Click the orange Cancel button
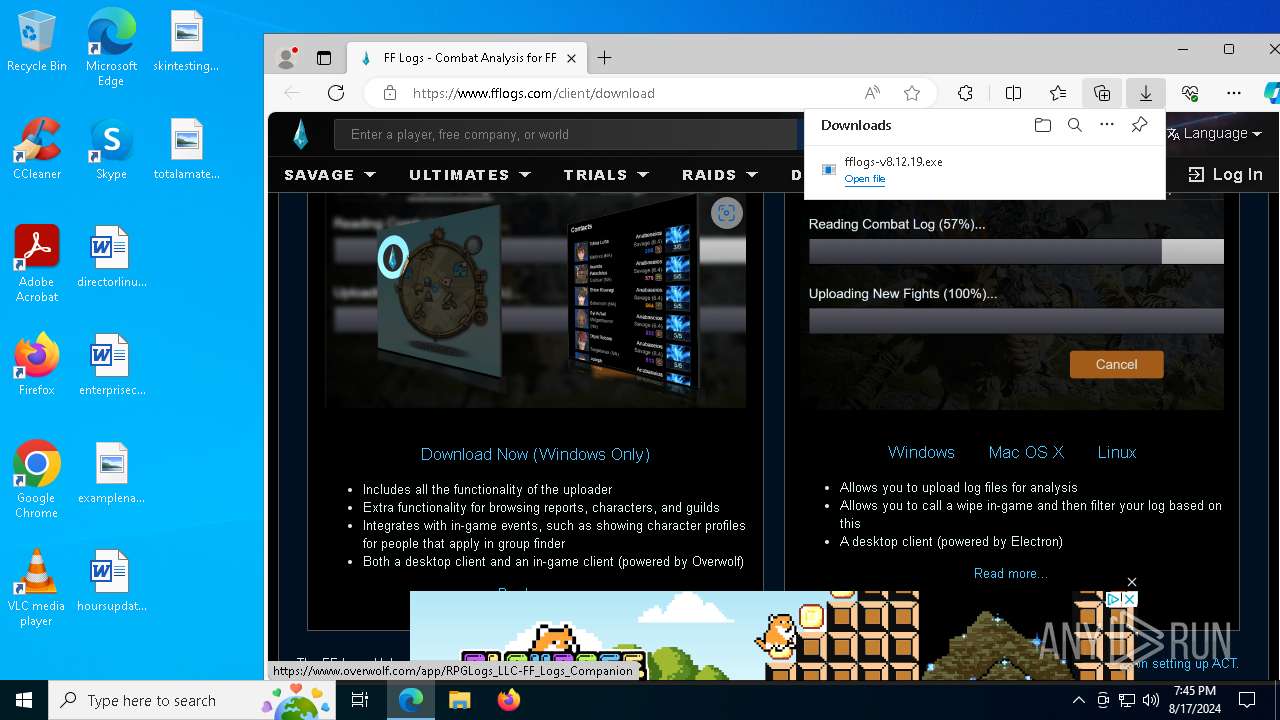The image size is (1280, 720). point(1116,364)
